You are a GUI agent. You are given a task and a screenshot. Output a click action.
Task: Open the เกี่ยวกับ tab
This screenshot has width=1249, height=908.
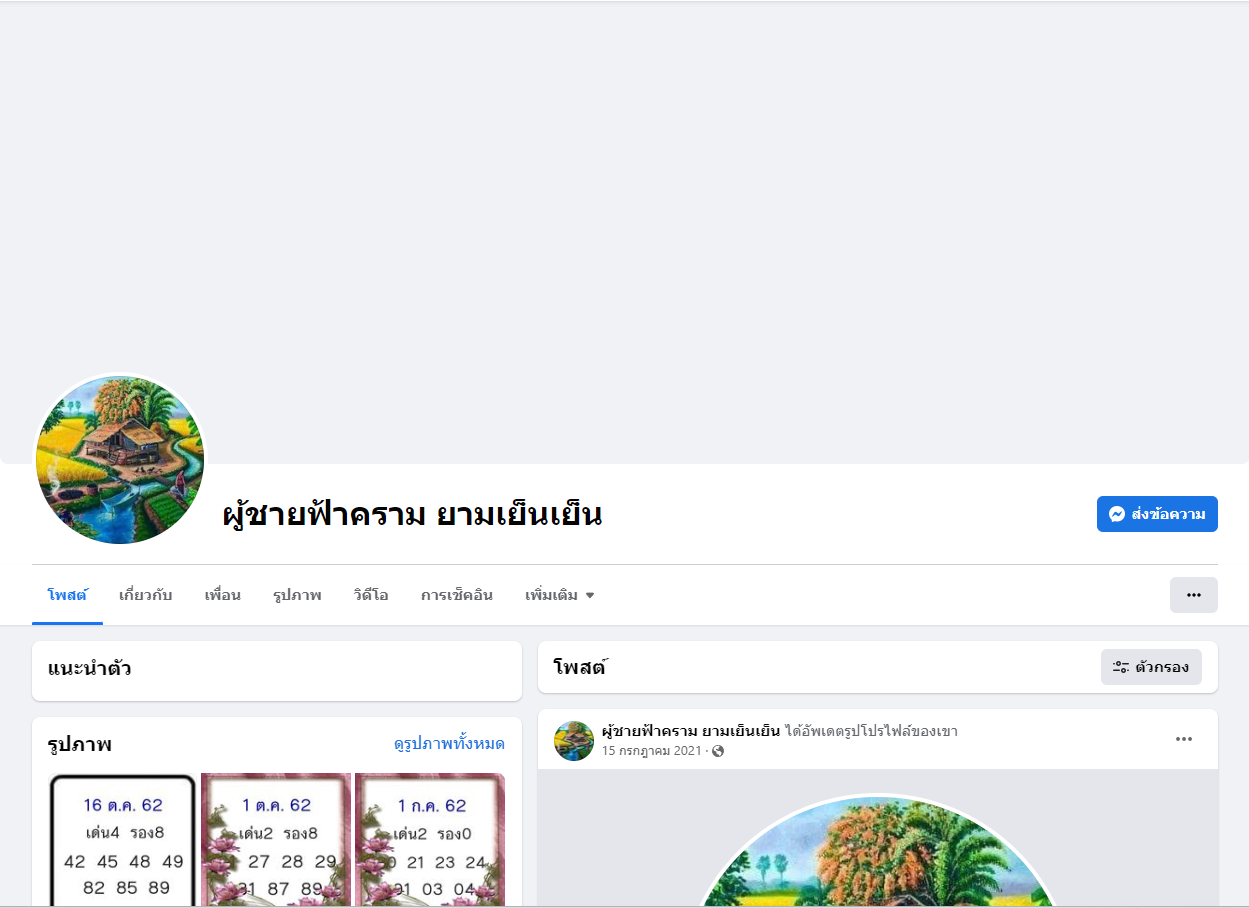(x=146, y=595)
